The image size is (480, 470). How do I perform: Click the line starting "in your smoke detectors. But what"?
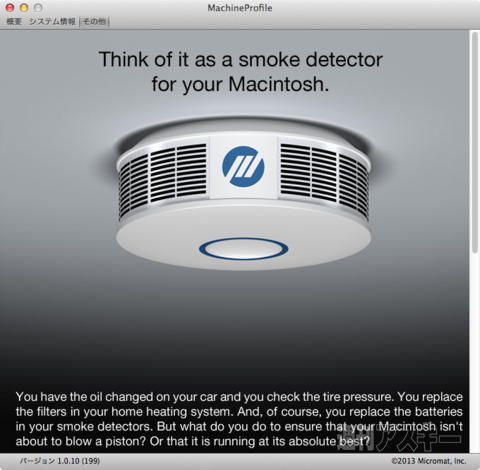tap(239, 426)
